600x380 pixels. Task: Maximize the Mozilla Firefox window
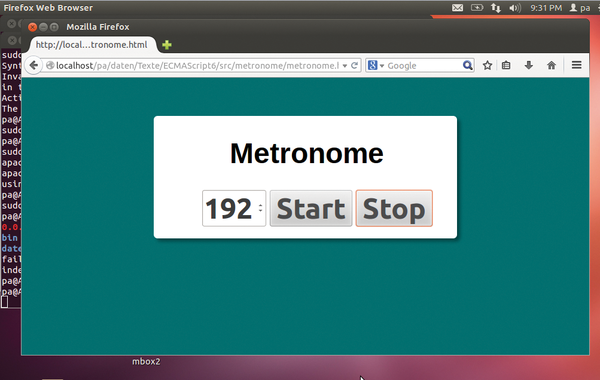click(x=54, y=27)
